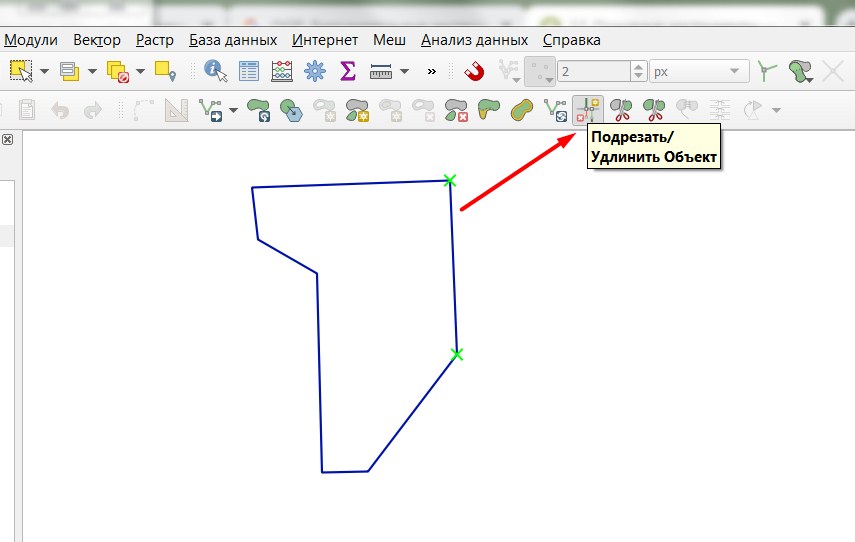Toggle snapping with the red magnet
Screen dimensions: 855x542
point(474,71)
